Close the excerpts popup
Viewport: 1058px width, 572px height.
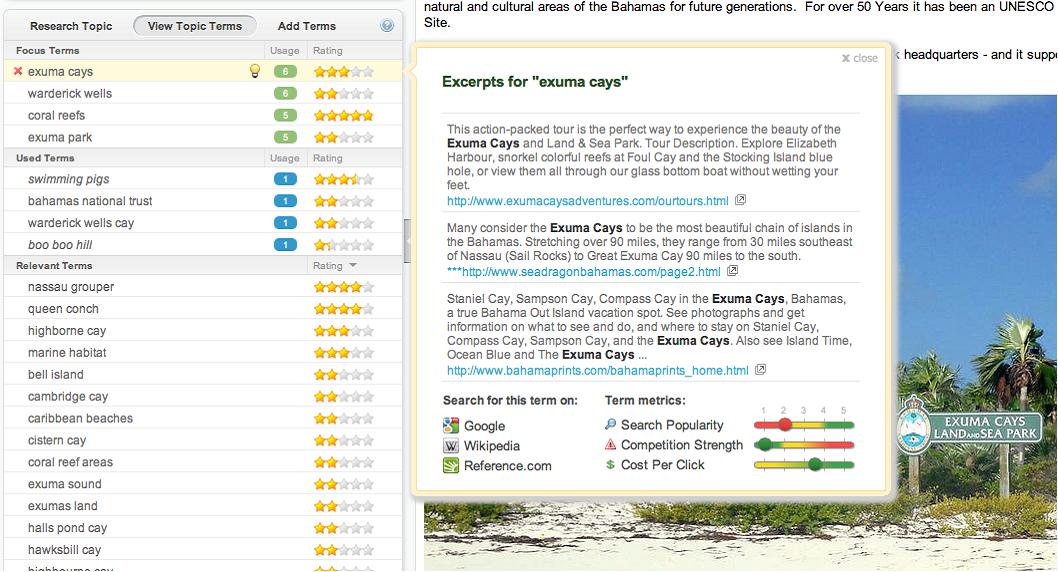(860, 58)
